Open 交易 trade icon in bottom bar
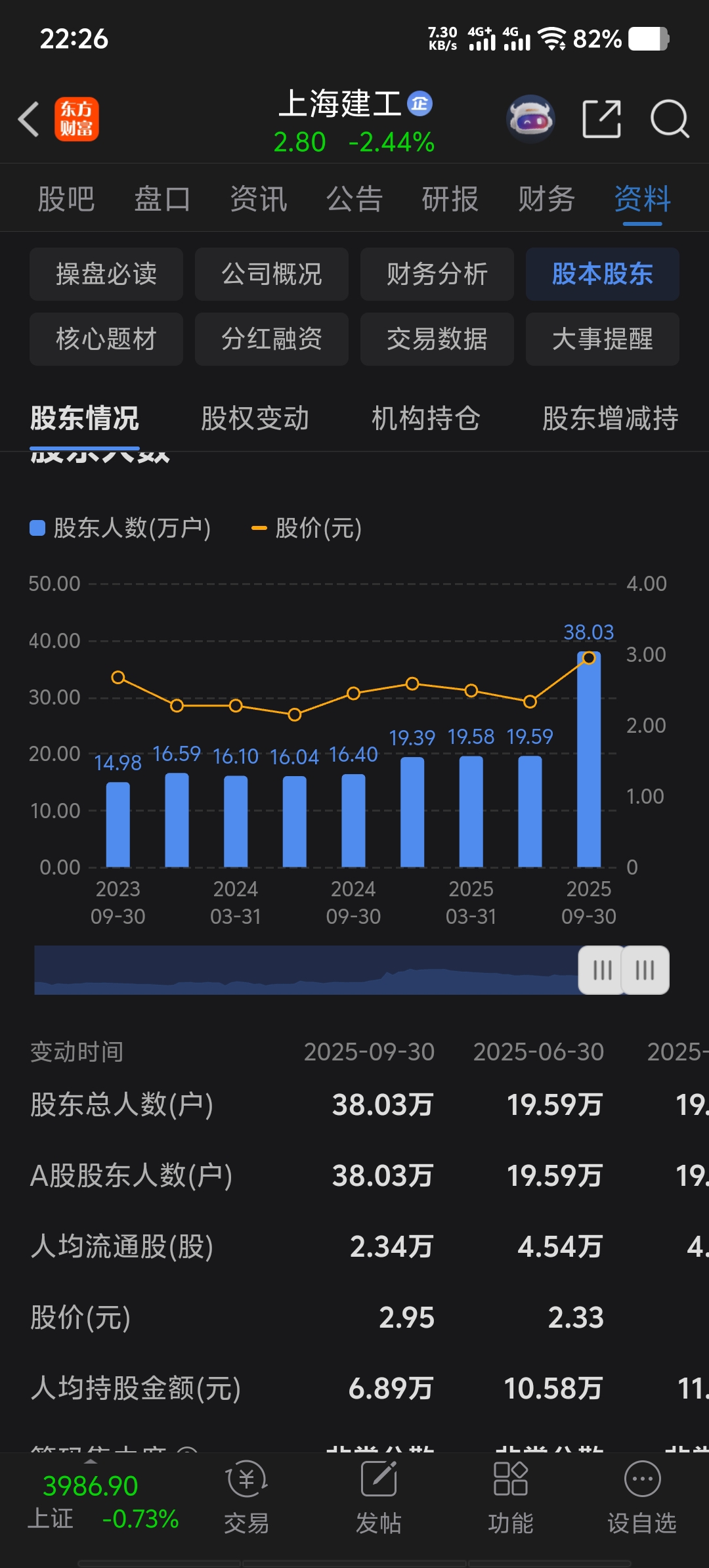 (246, 1498)
